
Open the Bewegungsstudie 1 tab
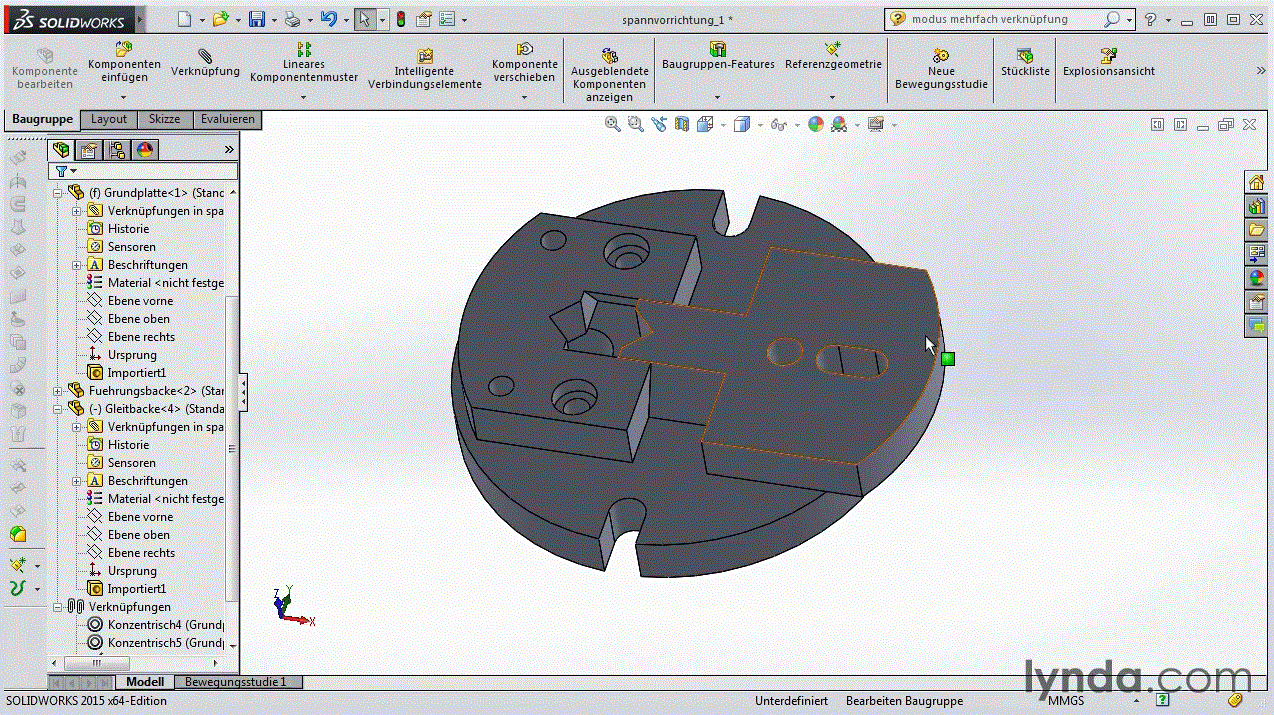(x=236, y=682)
